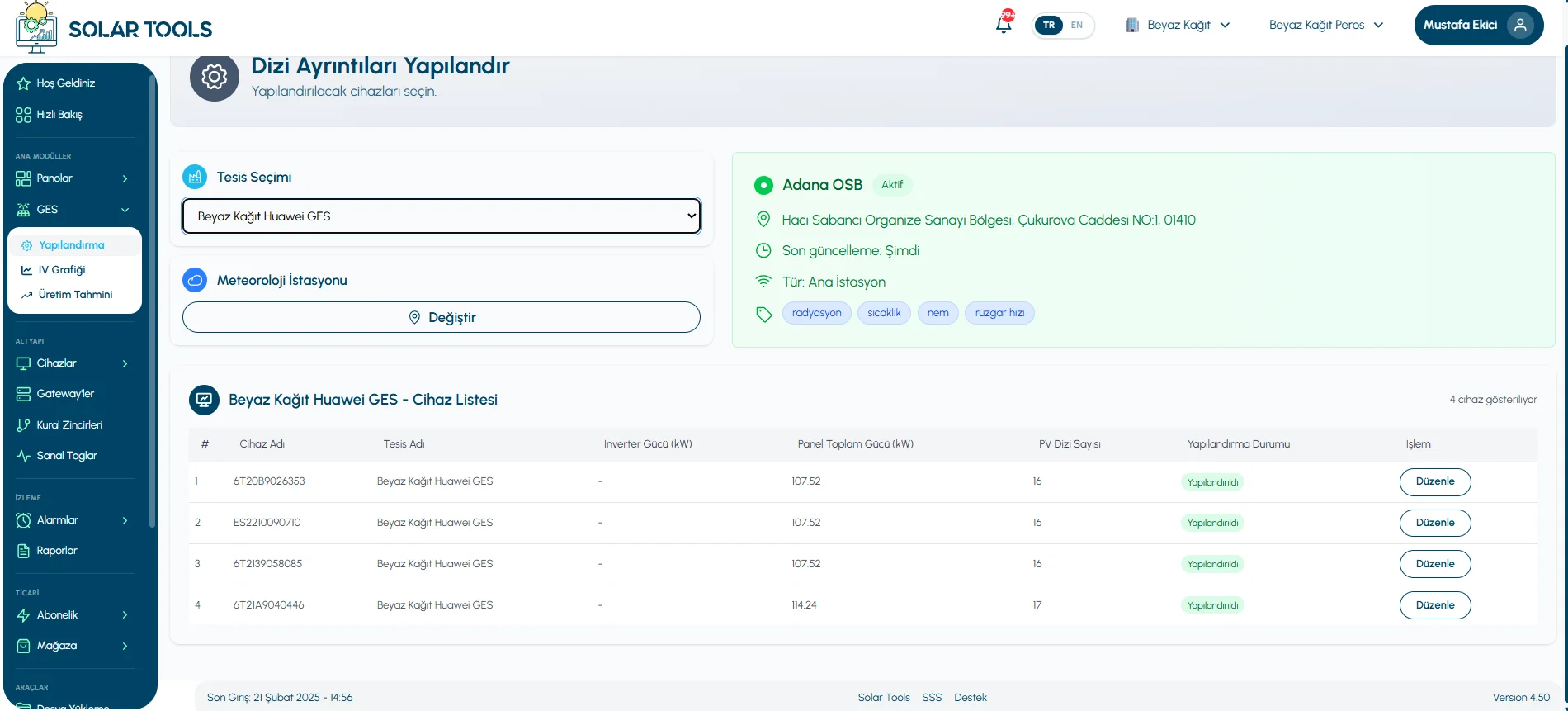This screenshot has height=711, width=1568.
Task: Expand the Cihazlar submenu arrow
Action: click(x=125, y=363)
